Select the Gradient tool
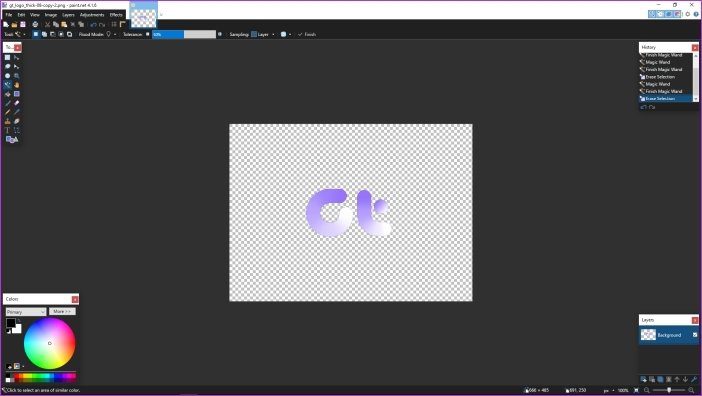Viewport: 702px width, 396px height. 17,94
